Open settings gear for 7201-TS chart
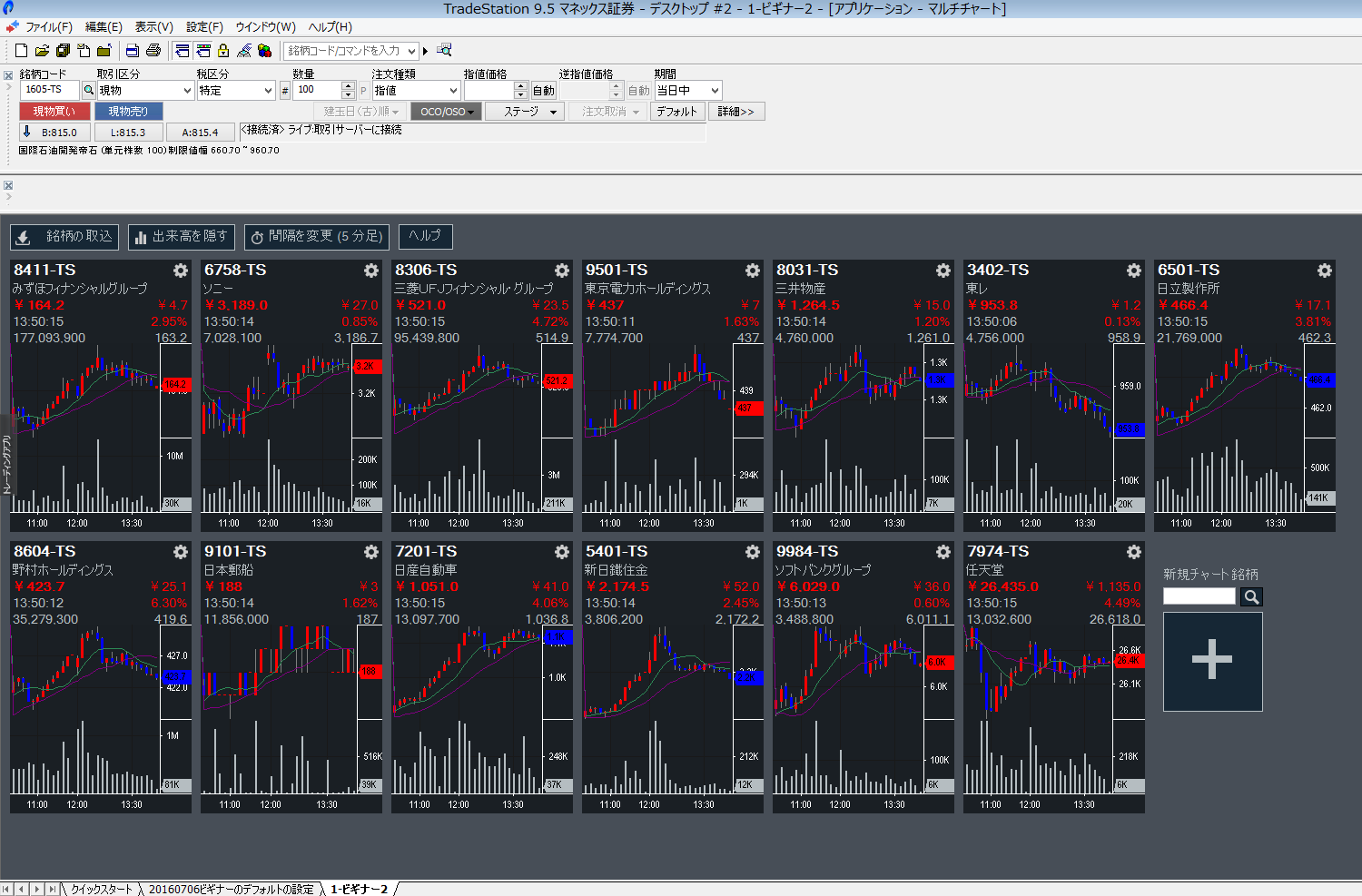 (x=562, y=552)
